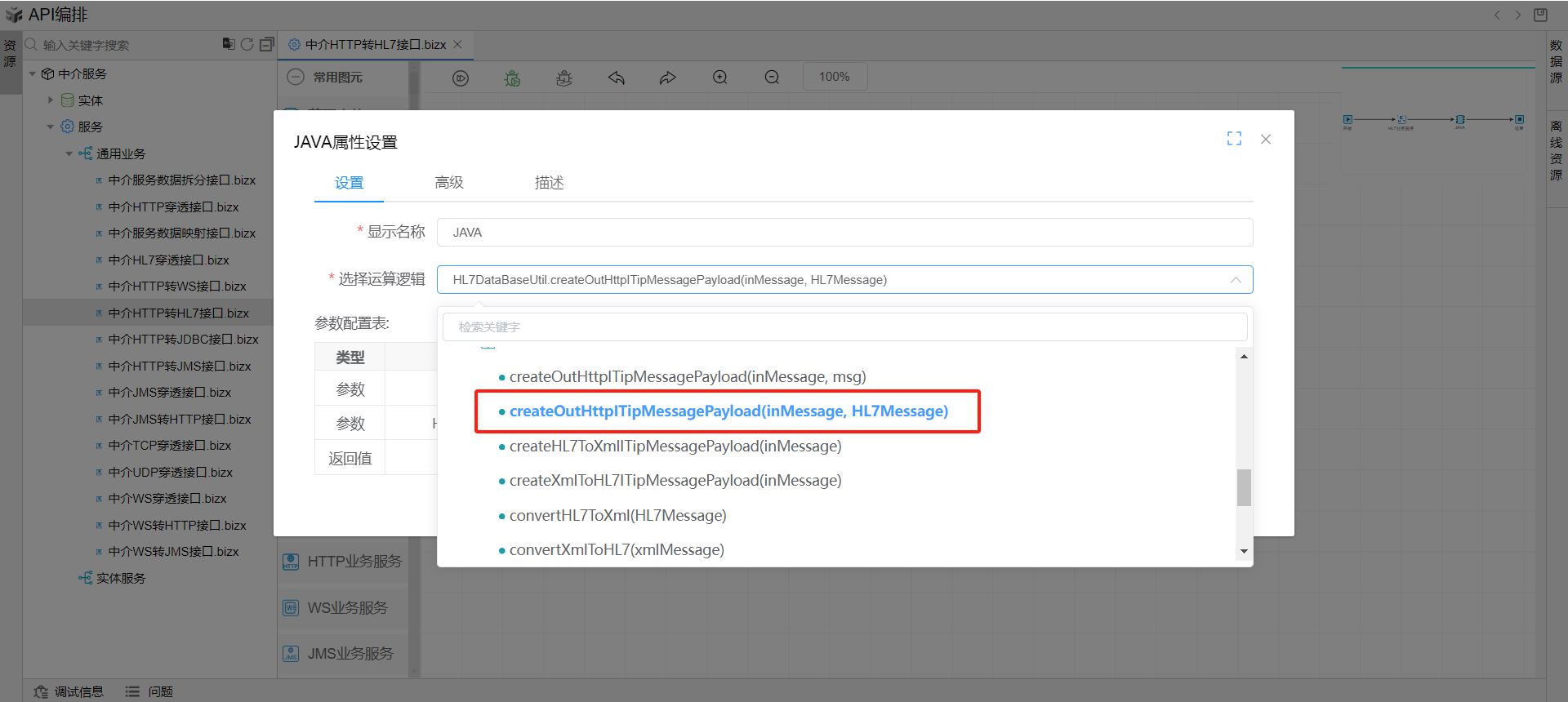Click the run flow play icon
The height and width of the screenshot is (702, 1568).
(461, 78)
